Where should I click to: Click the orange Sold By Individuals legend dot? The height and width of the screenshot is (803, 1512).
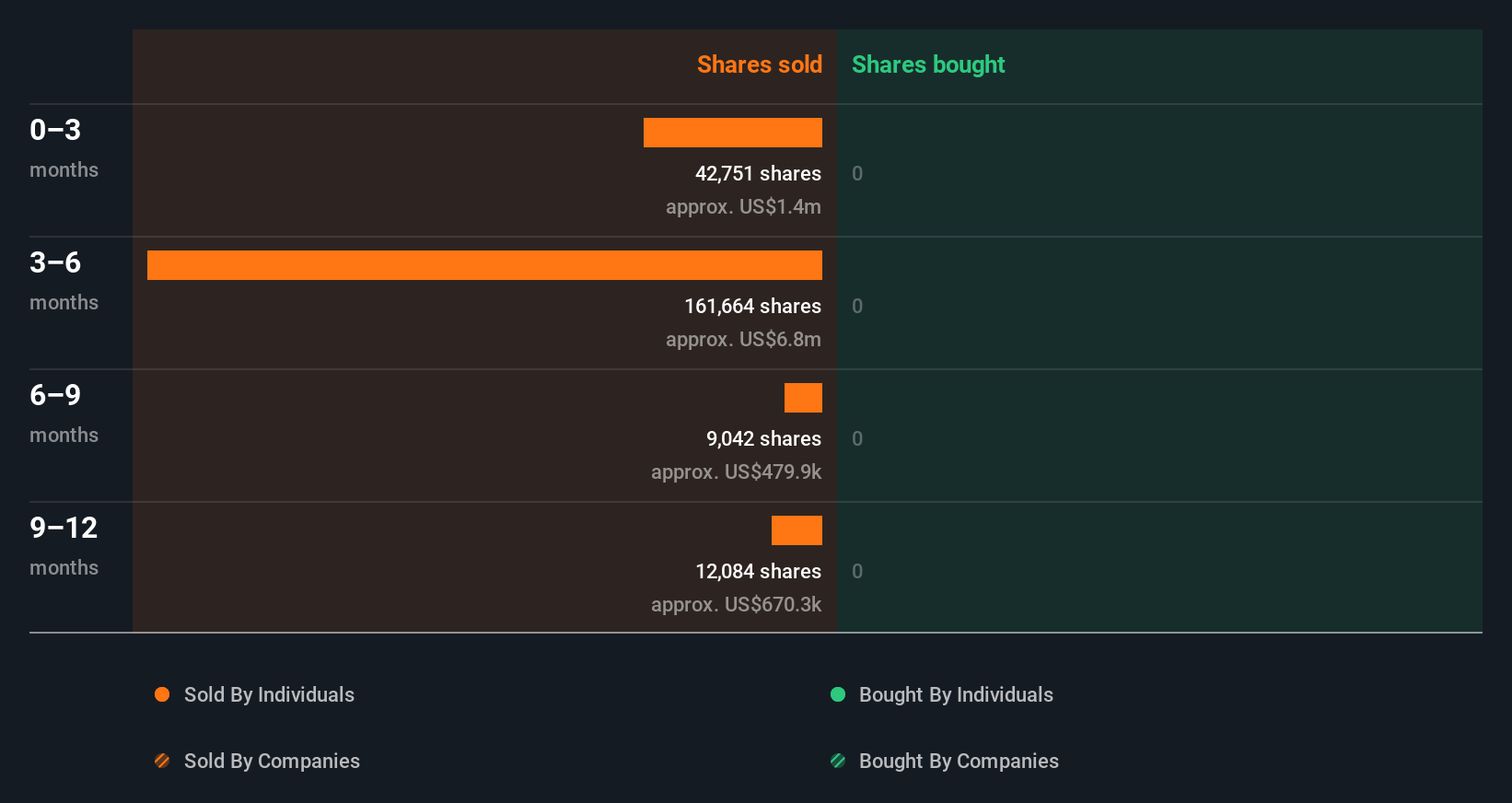click(x=162, y=694)
